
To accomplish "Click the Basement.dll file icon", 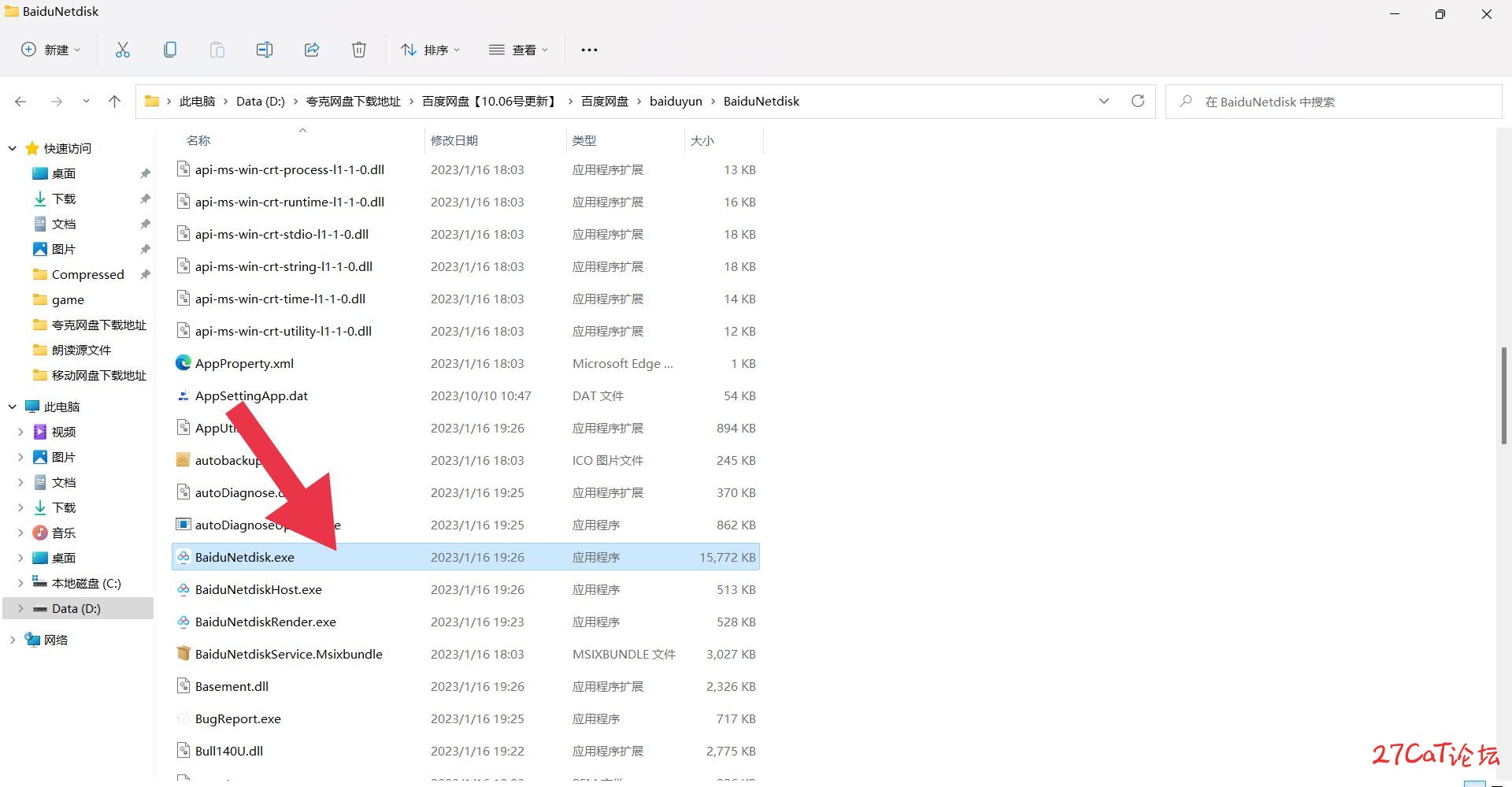I will (x=183, y=686).
